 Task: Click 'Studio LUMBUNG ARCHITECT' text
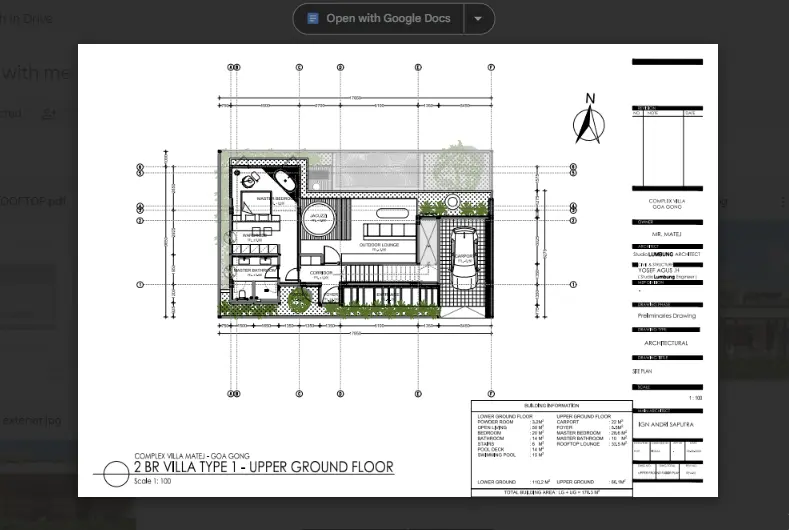click(666, 254)
